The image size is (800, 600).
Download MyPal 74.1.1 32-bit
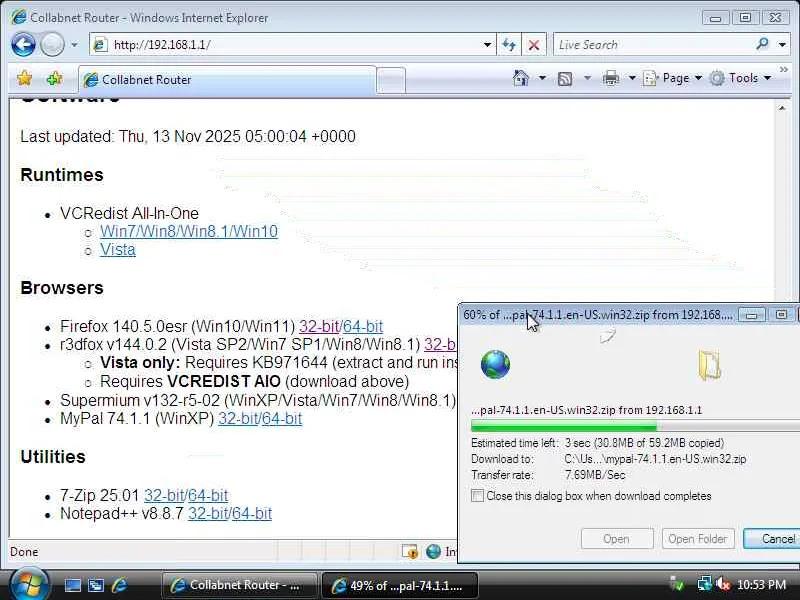pyautogui.click(x=238, y=418)
